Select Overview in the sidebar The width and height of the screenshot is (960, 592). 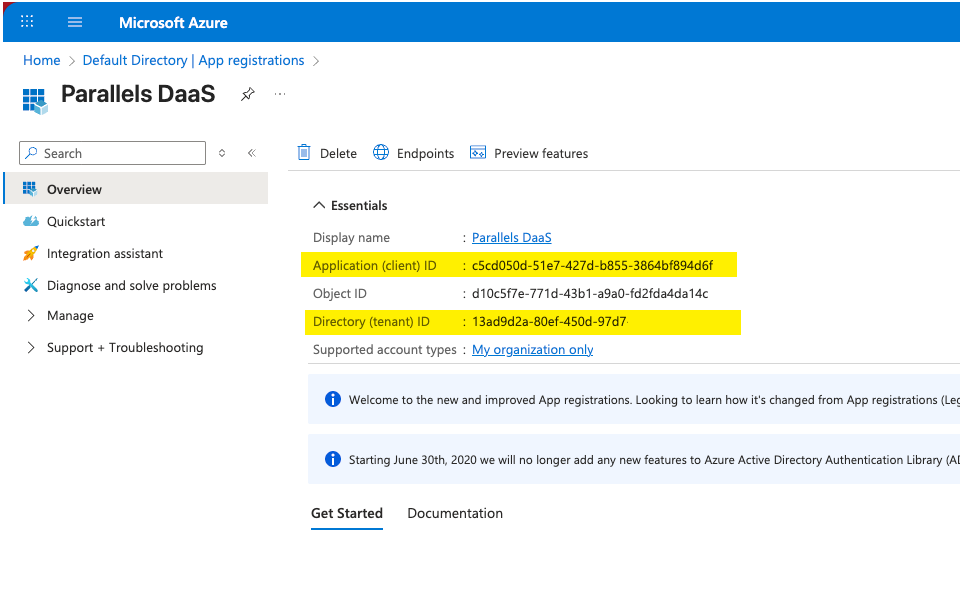click(74, 189)
